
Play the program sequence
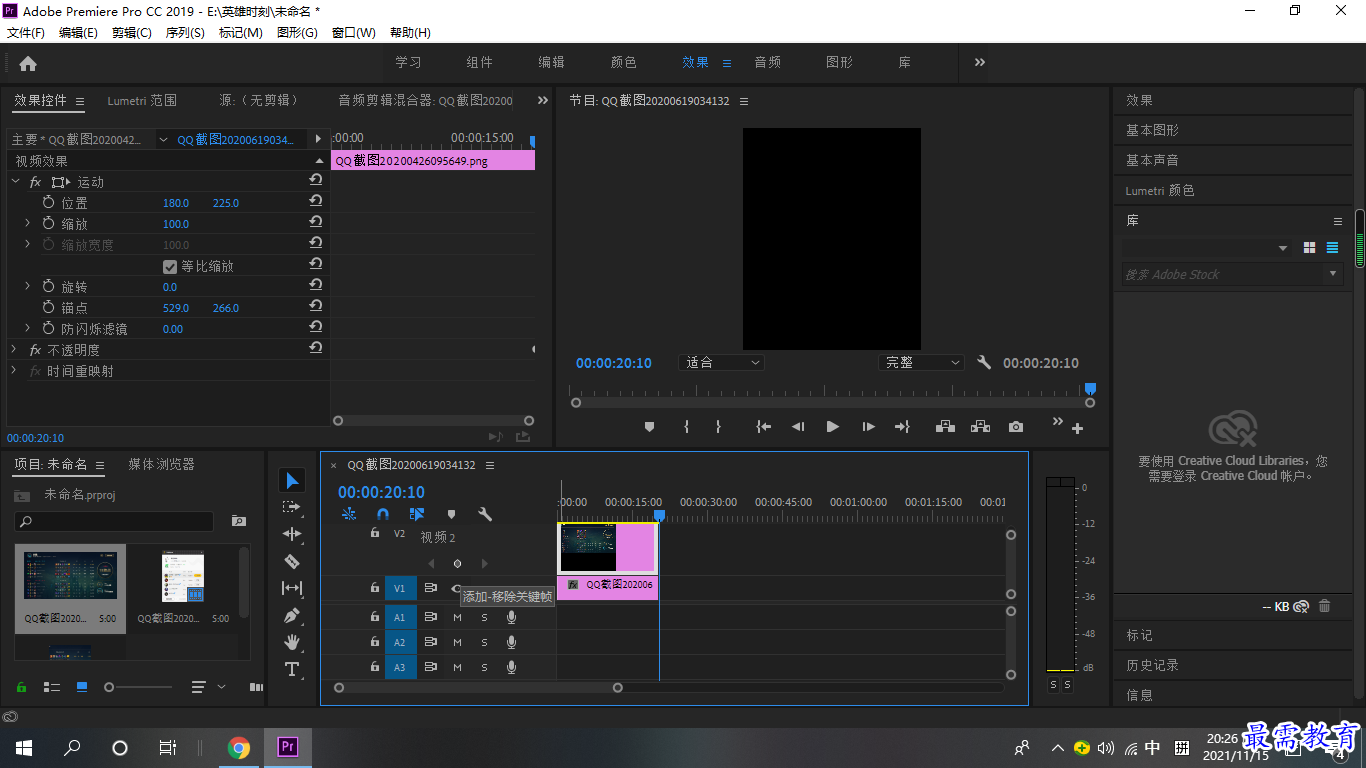[x=832, y=427]
